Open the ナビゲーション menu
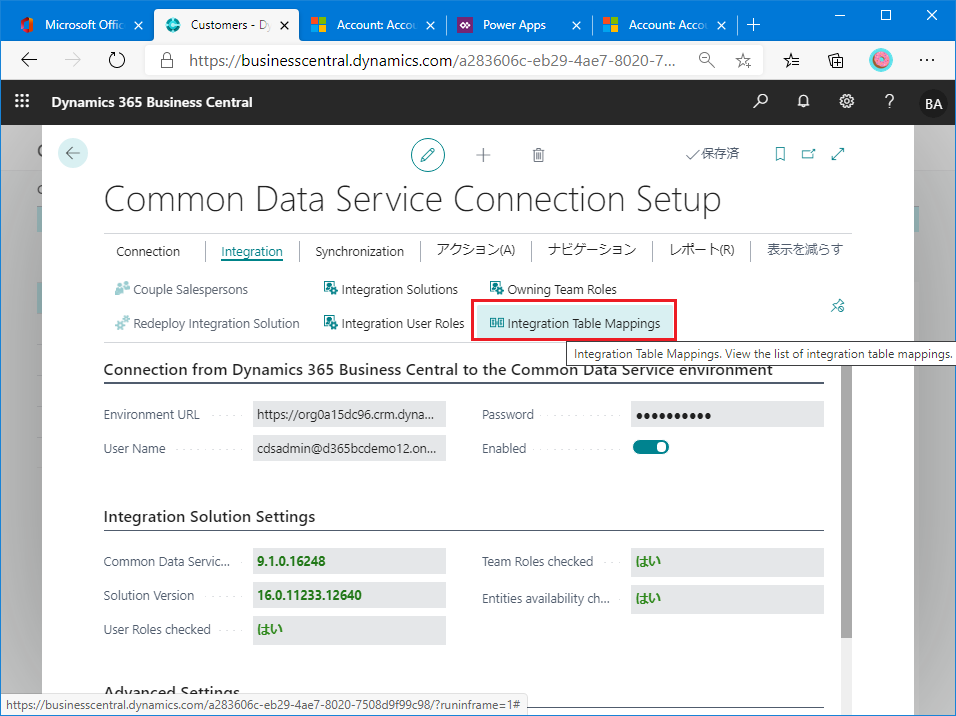This screenshot has height=716, width=956. [592, 249]
